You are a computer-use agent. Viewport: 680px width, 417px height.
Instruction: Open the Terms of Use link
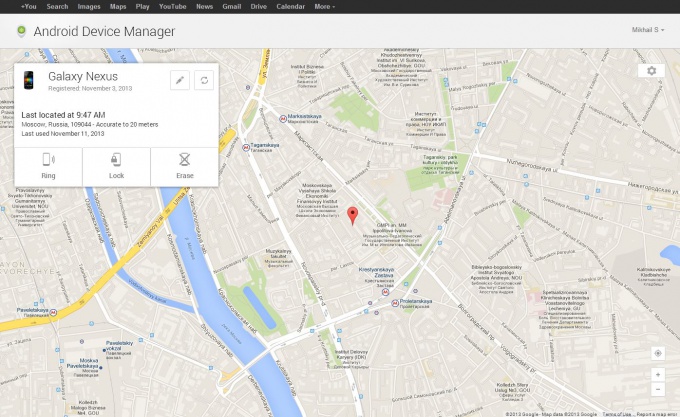(617, 414)
